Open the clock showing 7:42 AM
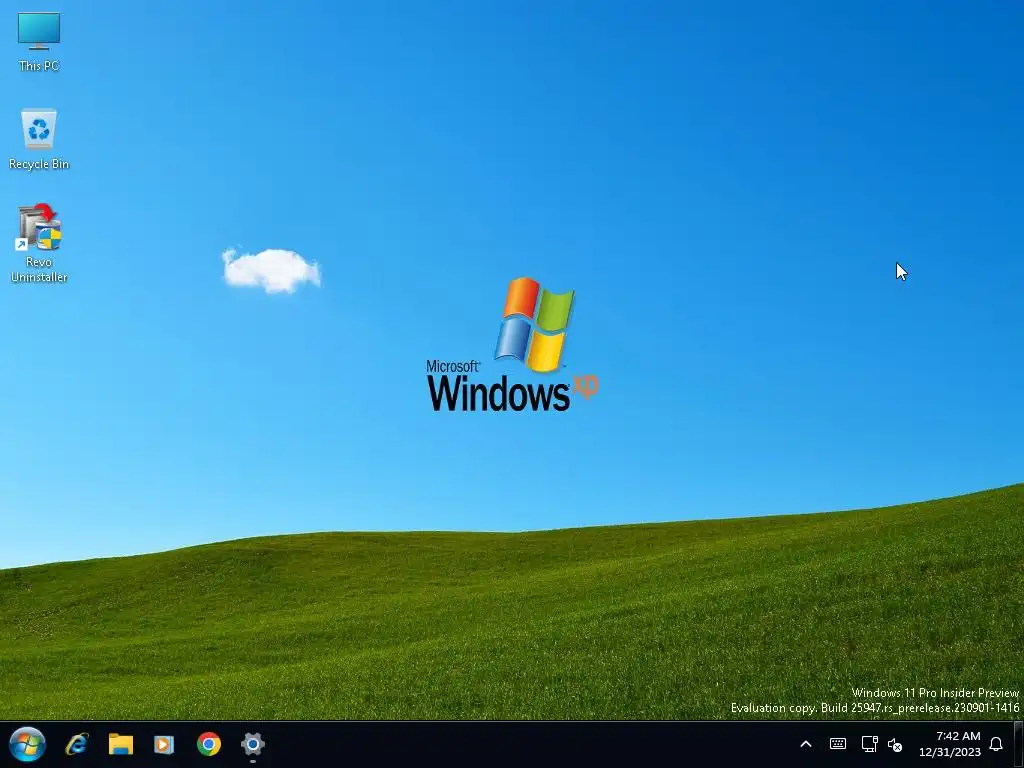The image size is (1024, 768). (x=950, y=744)
